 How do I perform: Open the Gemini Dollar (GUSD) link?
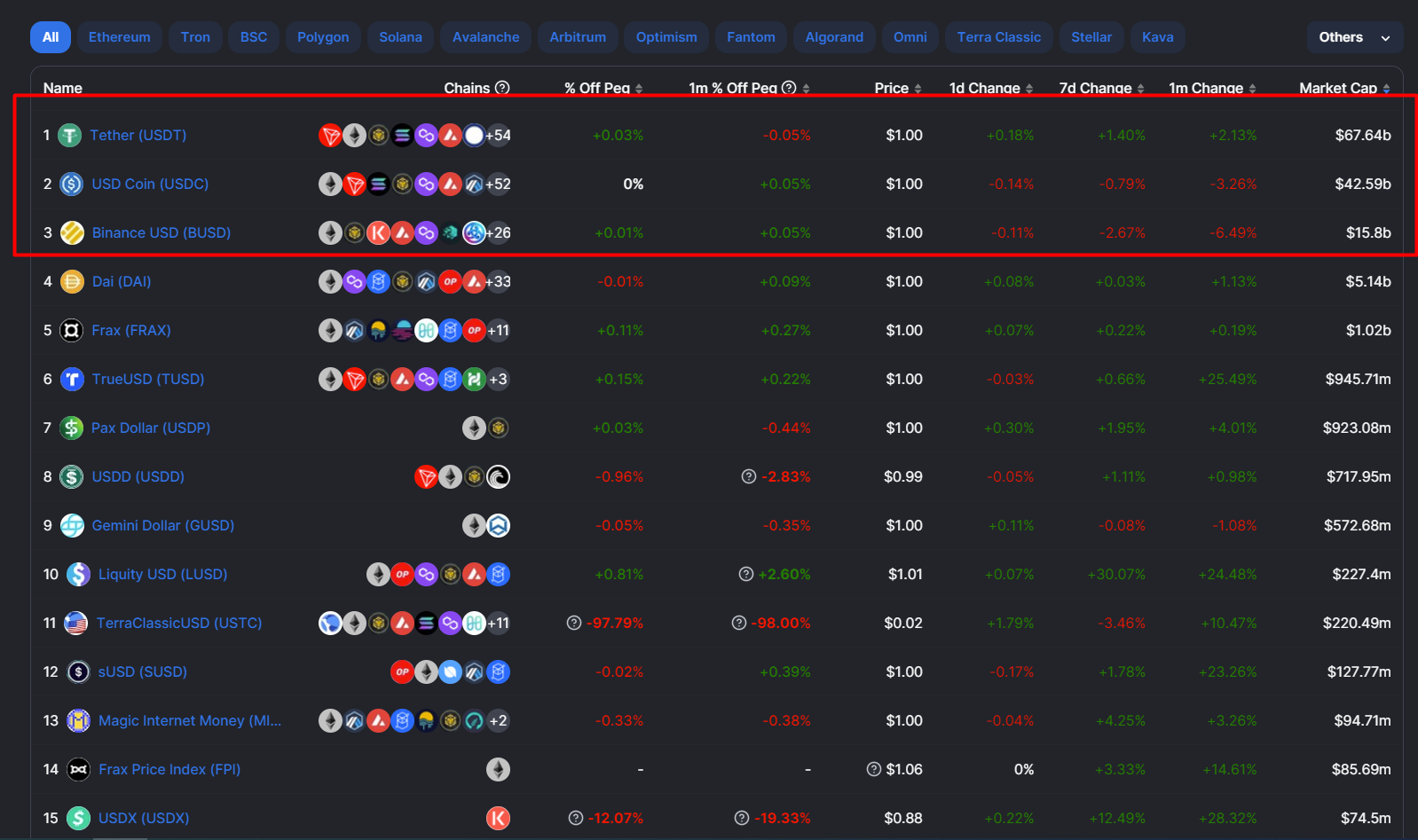pyautogui.click(x=163, y=526)
